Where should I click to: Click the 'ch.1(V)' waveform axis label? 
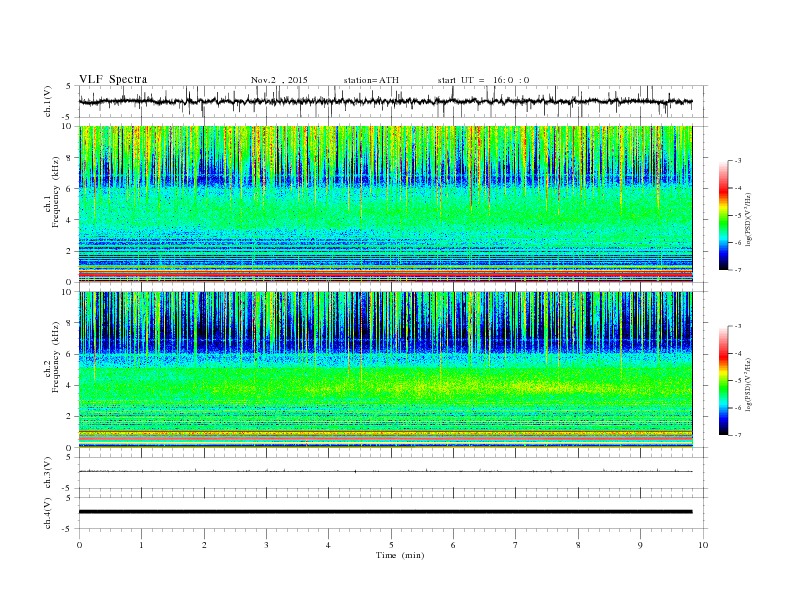click(x=48, y=101)
